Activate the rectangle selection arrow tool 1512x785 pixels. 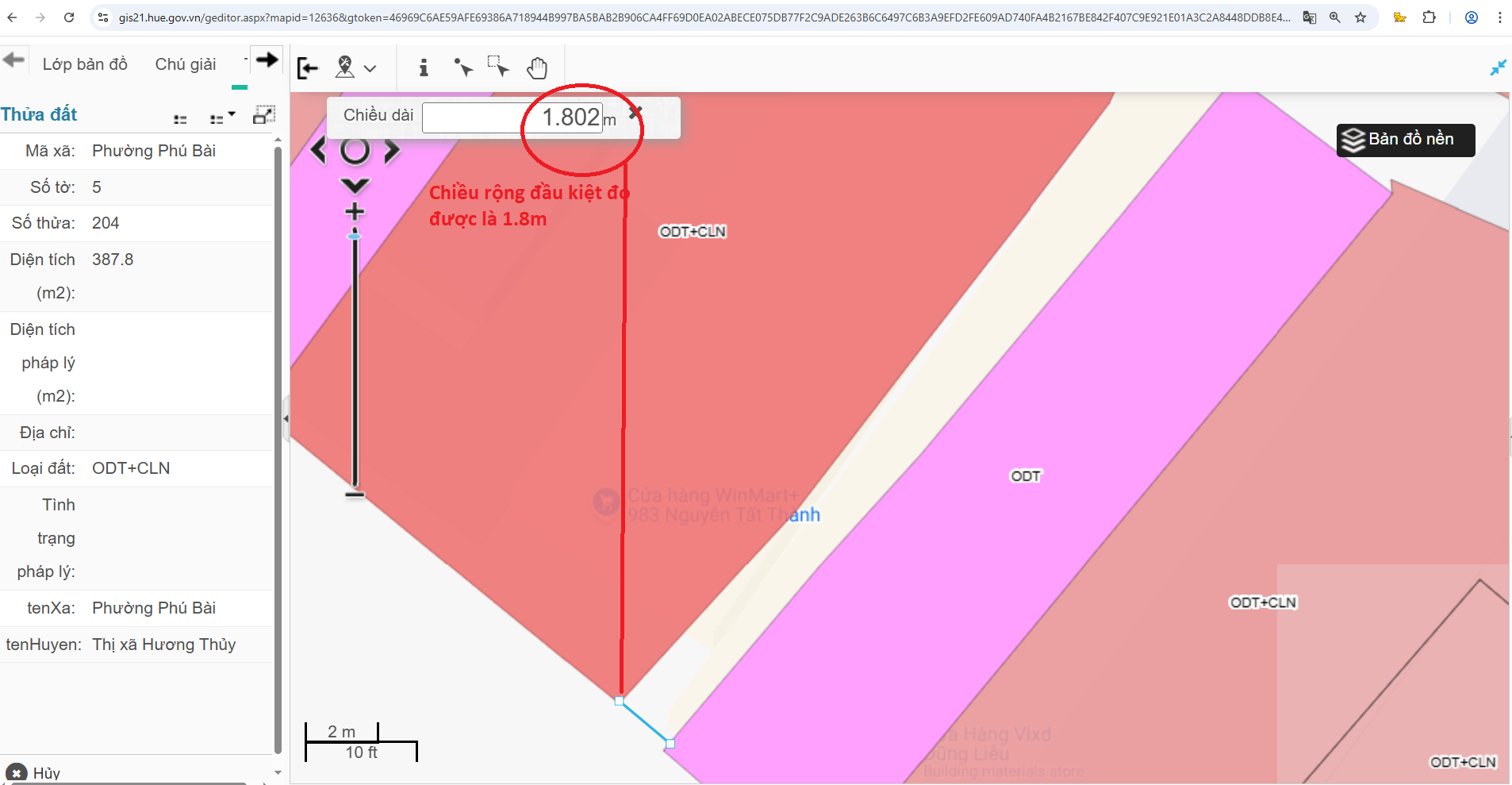(x=498, y=67)
